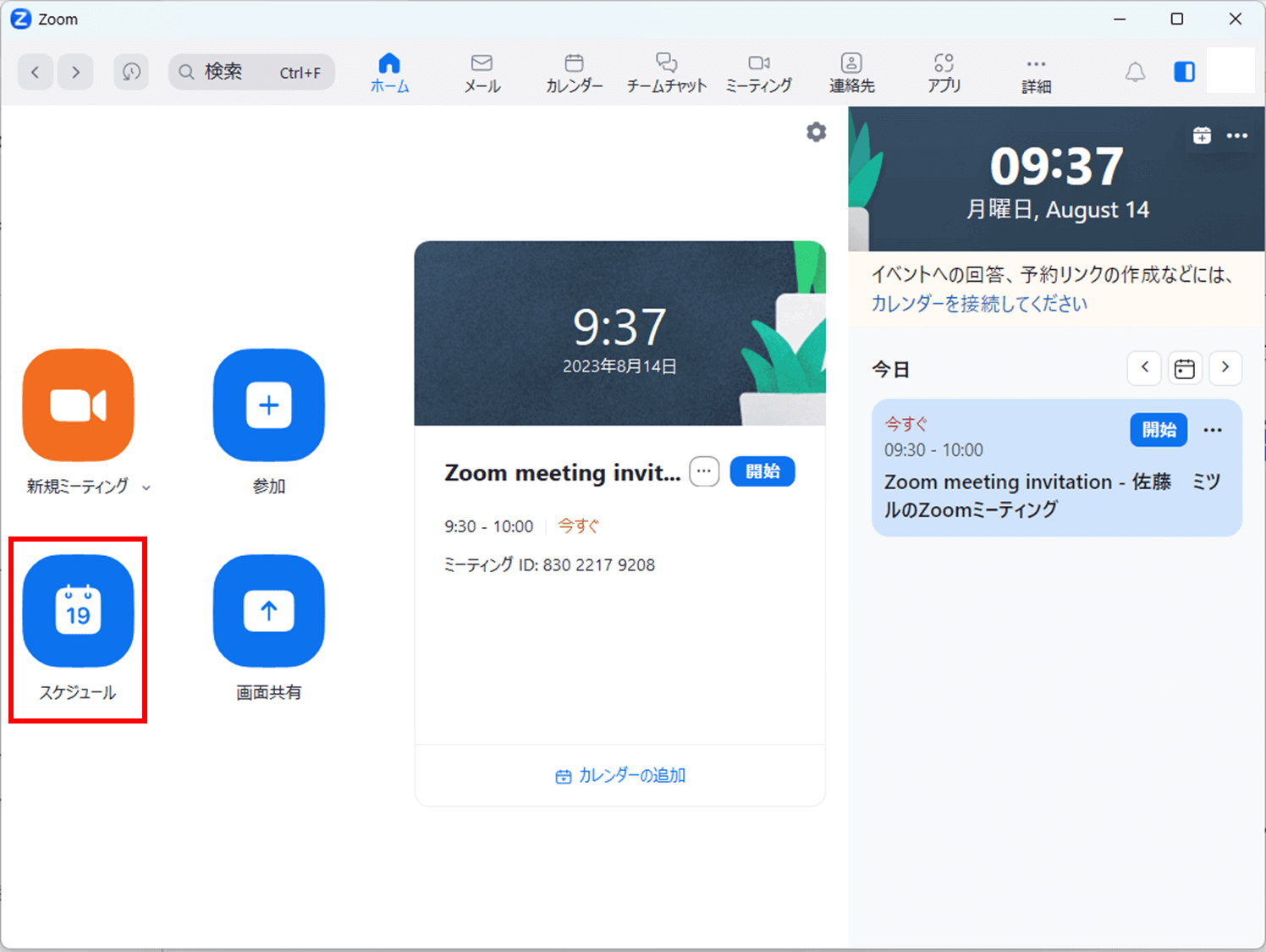This screenshot has height=952, width=1266.
Task: Toggle the side panel view icon
Action: click(1184, 72)
